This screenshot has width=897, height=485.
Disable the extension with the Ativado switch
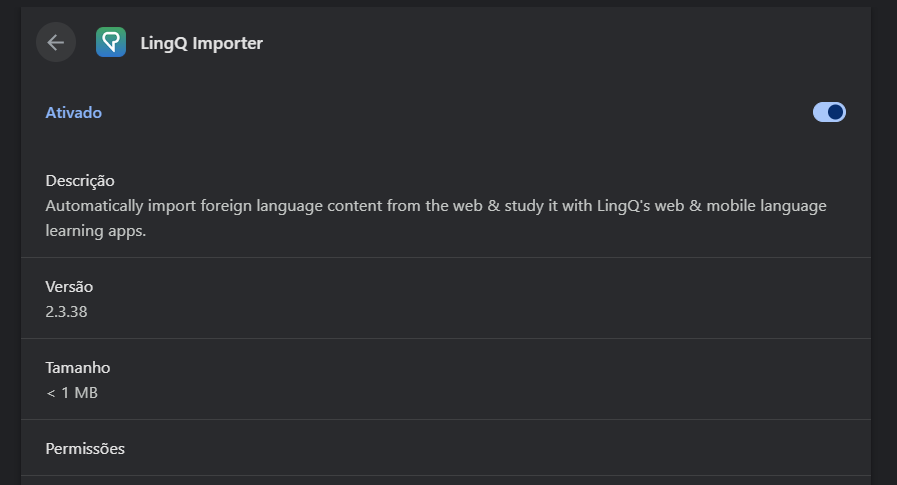click(x=829, y=112)
